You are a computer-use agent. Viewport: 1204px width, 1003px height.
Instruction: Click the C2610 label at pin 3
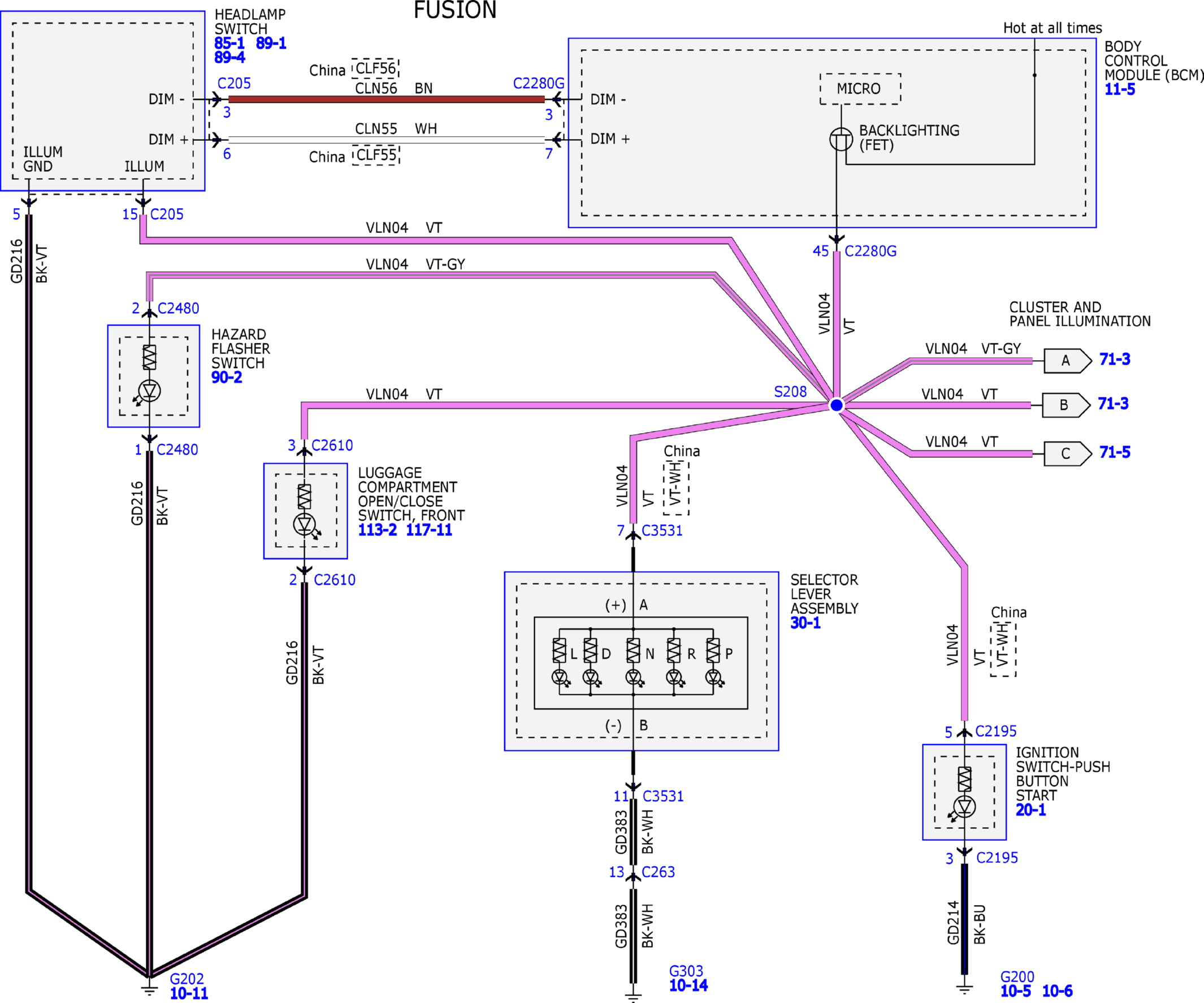point(332,446)
